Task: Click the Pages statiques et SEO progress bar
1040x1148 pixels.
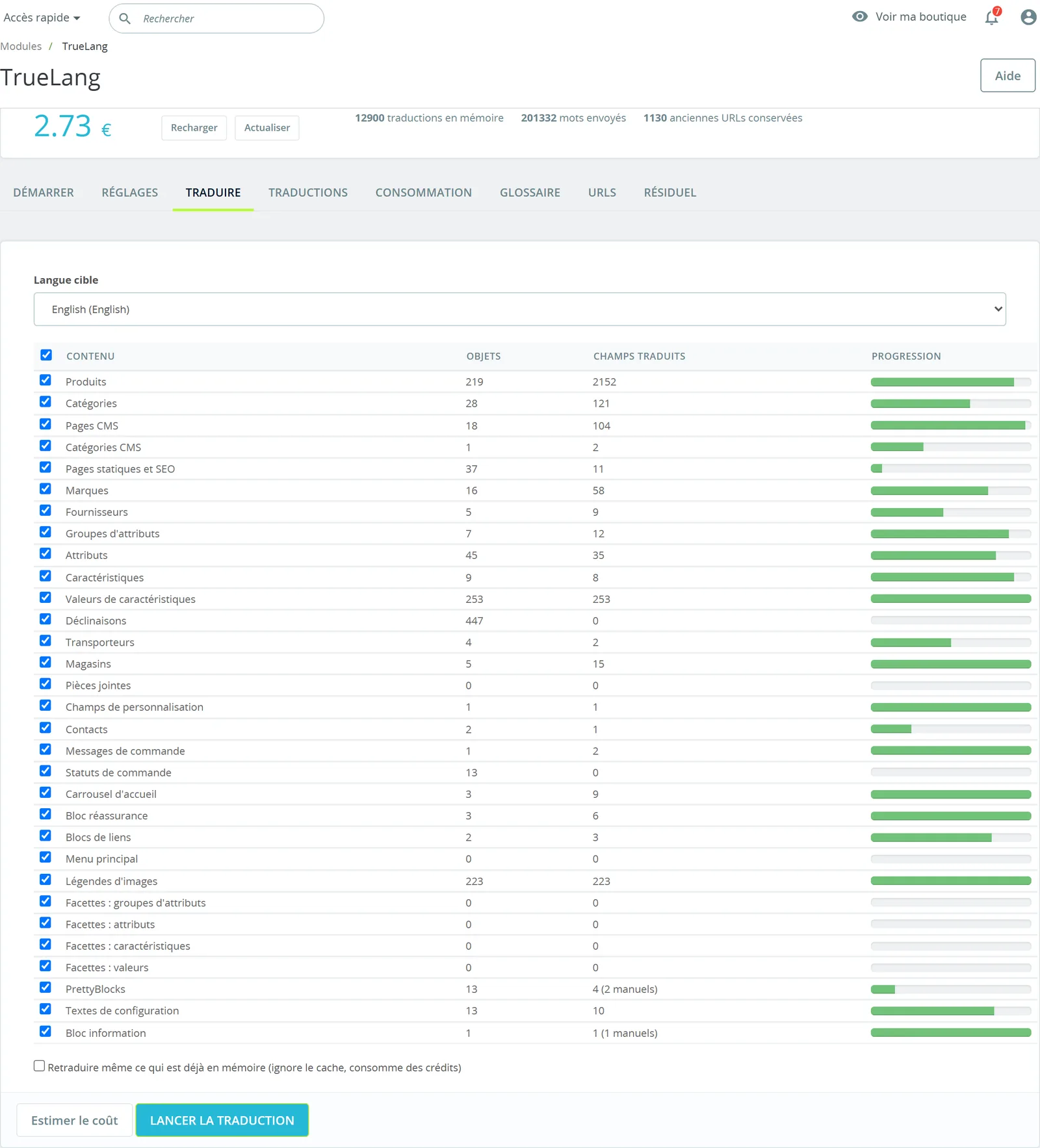Action: click(951, 468)
